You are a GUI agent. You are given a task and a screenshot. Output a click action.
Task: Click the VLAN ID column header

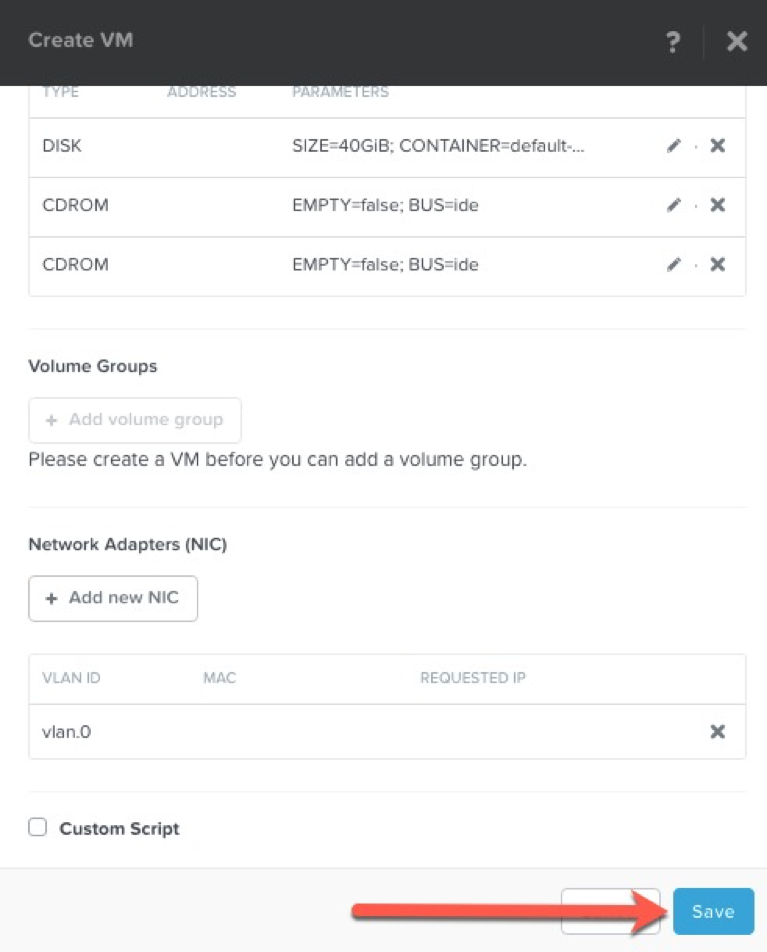pyautogui.click(x=71, y=678)
